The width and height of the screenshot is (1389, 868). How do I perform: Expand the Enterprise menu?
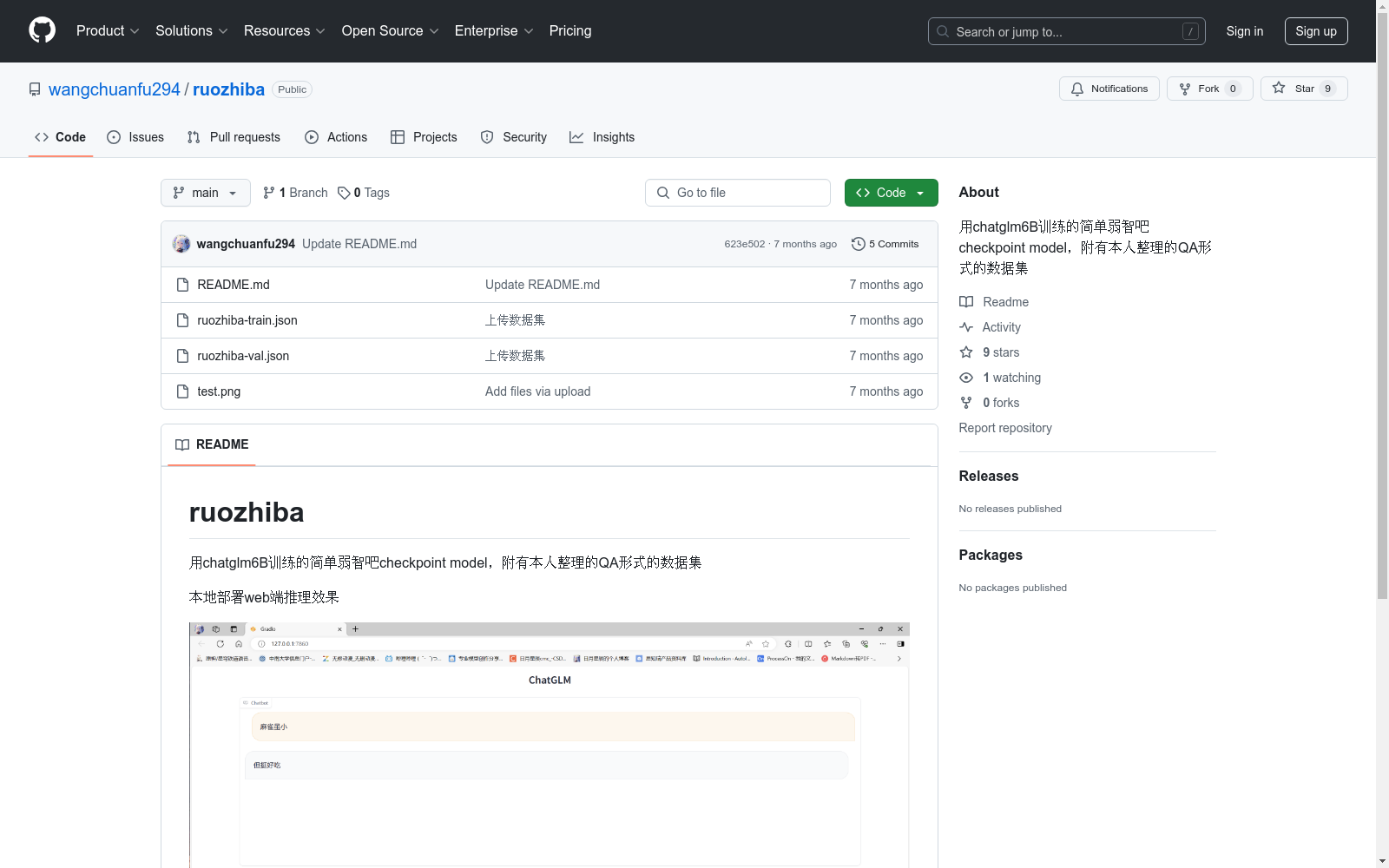pyautogui.click(x=494, y=31)
